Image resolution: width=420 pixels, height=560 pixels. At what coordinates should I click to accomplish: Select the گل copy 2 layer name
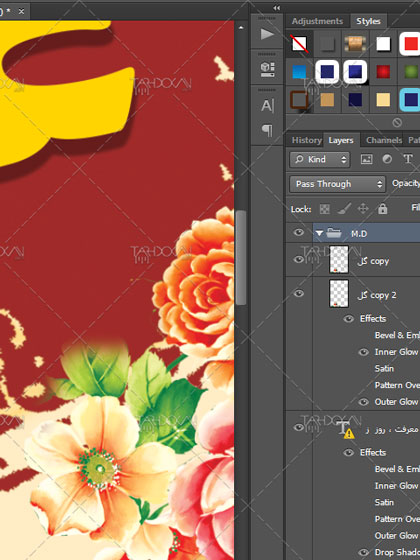[376, 295]
